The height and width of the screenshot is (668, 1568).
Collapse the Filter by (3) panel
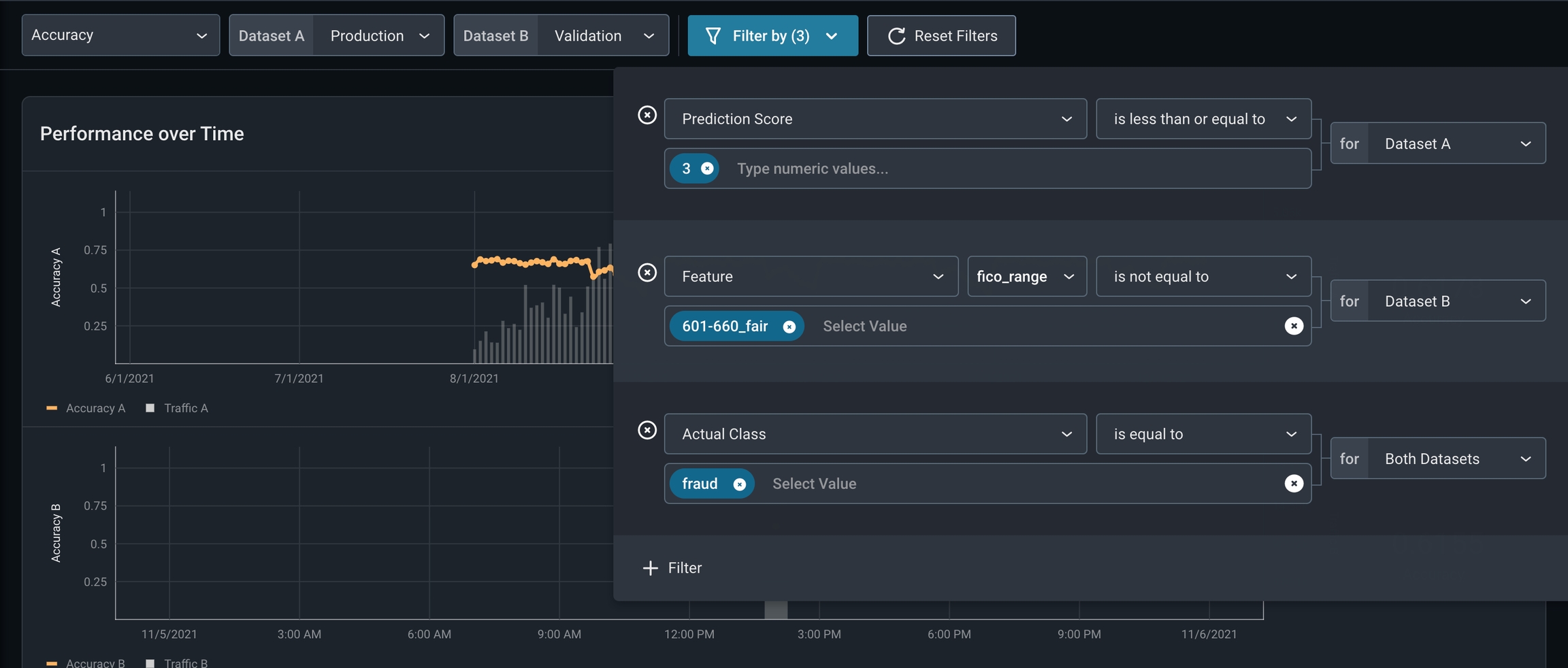772,35
